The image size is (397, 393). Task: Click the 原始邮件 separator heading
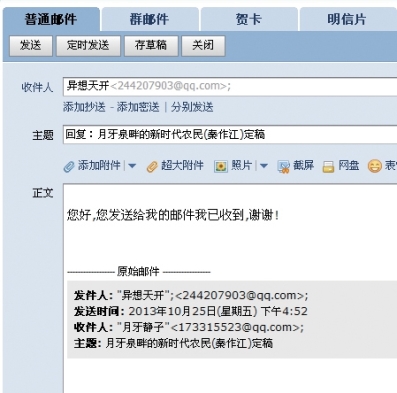138,272
